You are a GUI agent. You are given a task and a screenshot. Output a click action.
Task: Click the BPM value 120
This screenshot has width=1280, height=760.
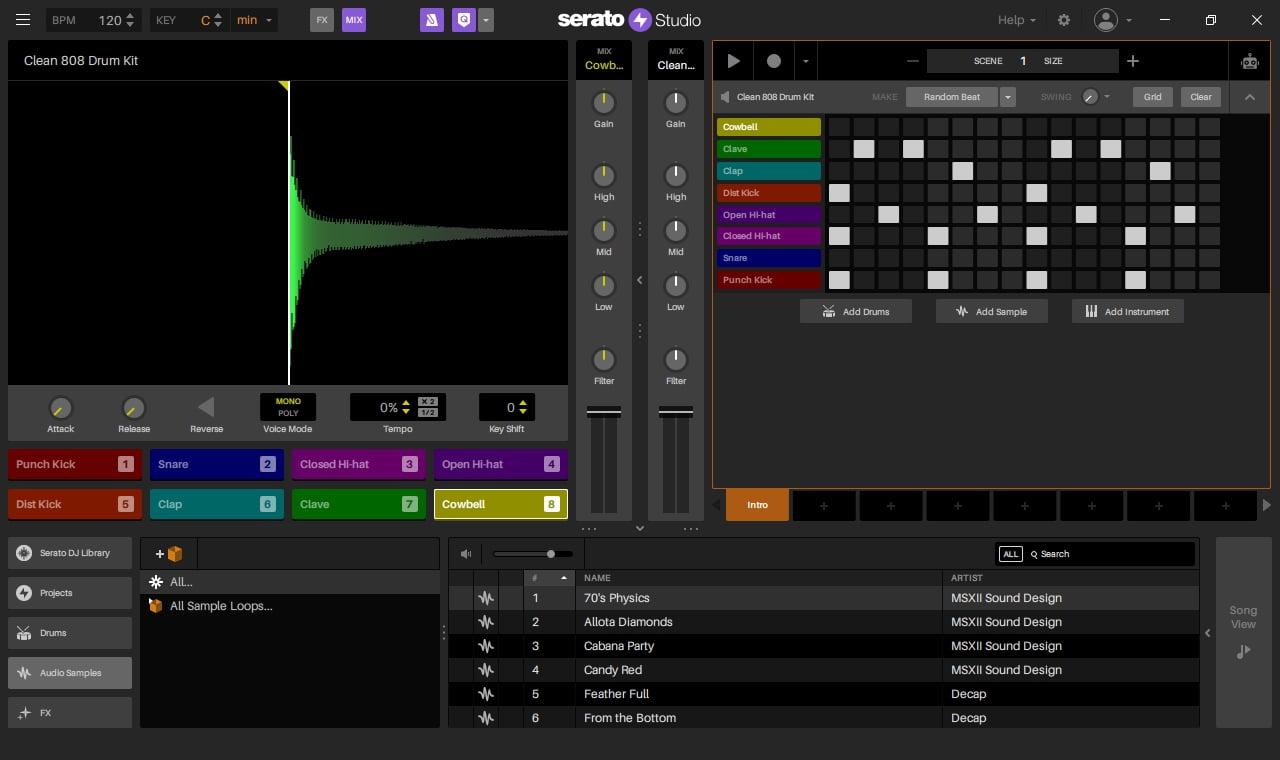110,20
